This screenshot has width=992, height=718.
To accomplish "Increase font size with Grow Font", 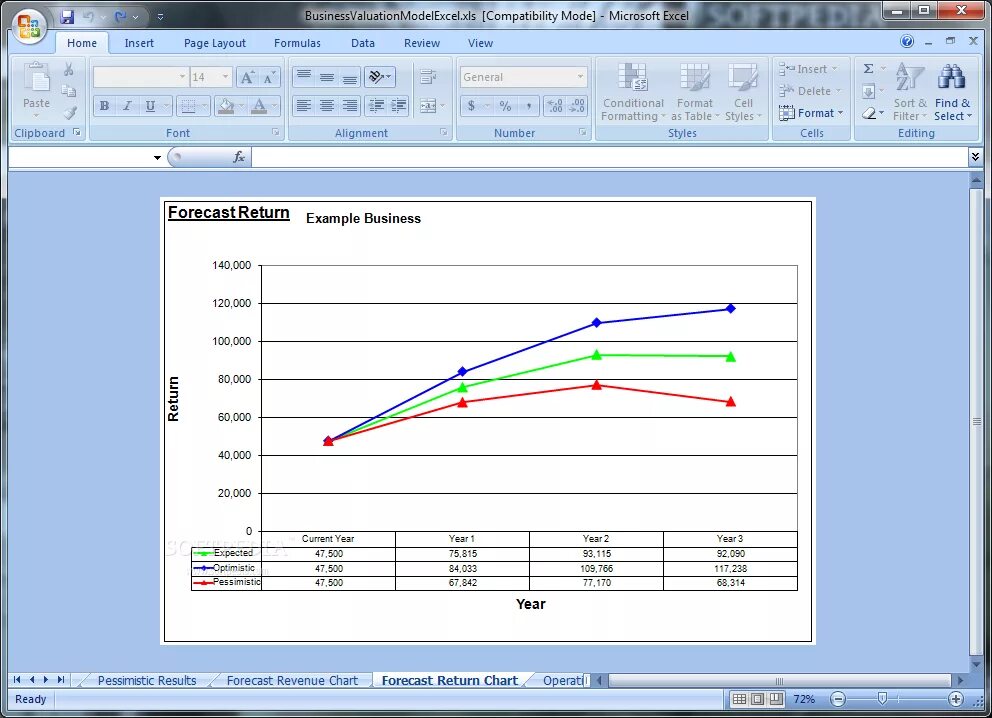I will [x=247, y=77].
